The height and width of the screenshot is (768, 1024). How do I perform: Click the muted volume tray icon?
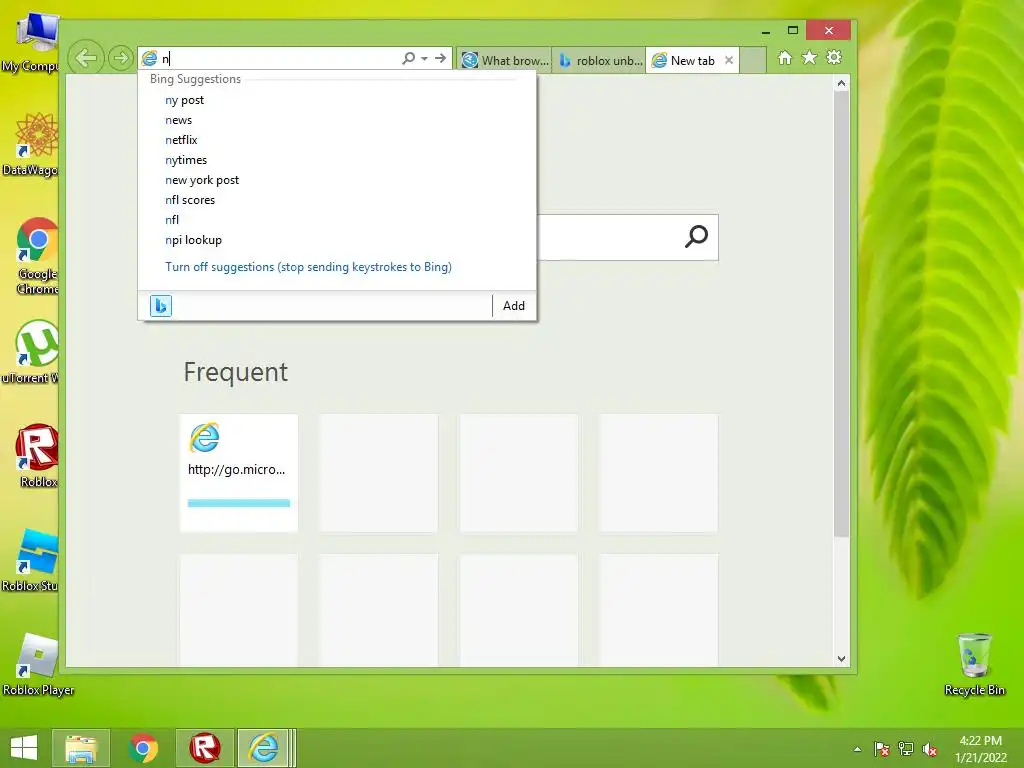(x=930, y=749)
